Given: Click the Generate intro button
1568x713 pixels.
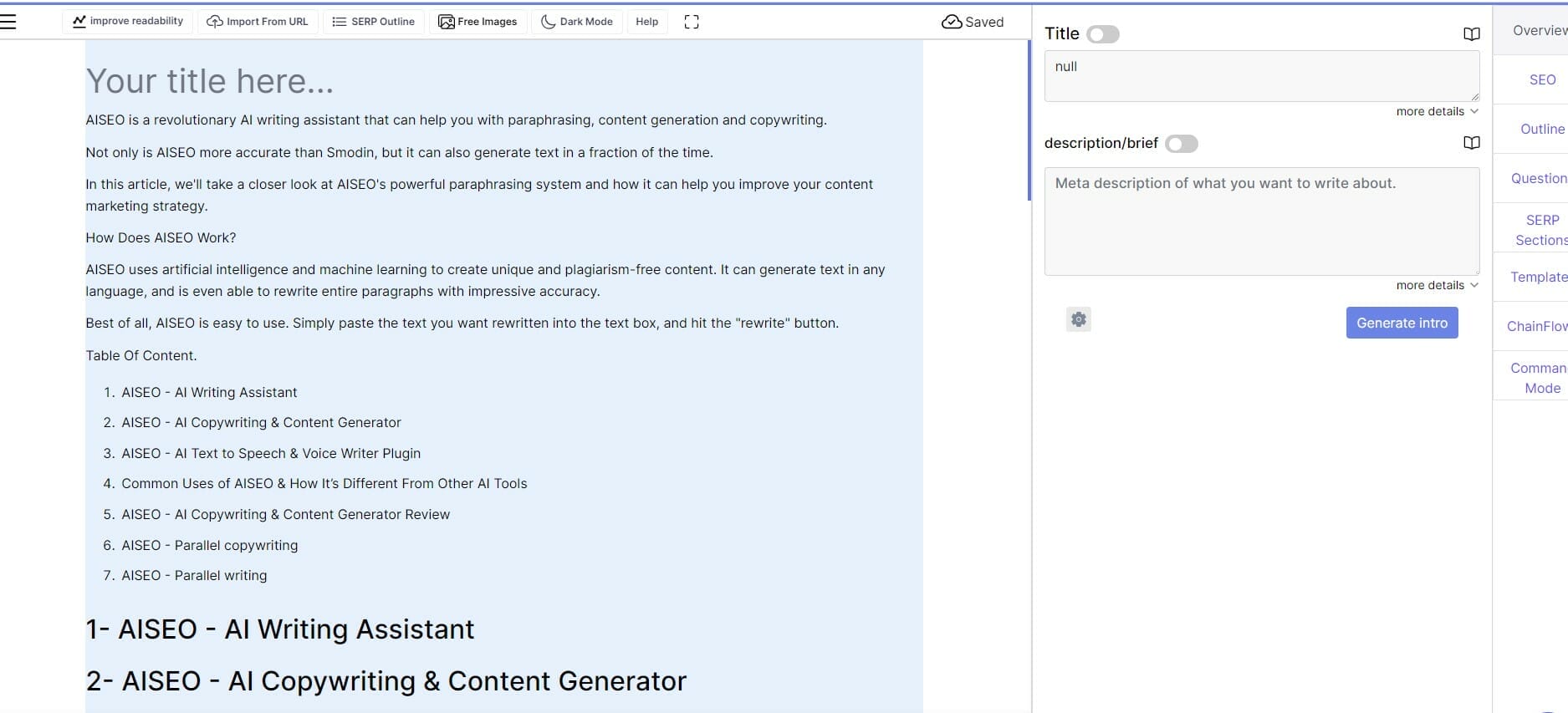Looking at the screenshot, I should (x=1401, y=323).
